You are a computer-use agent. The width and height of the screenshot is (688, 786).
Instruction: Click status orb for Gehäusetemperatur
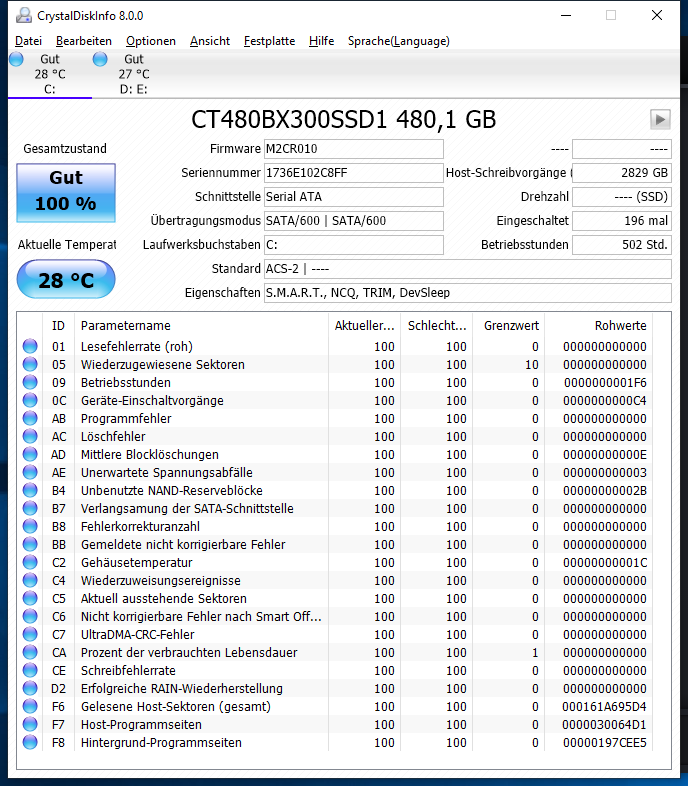(x=30, y=563)
